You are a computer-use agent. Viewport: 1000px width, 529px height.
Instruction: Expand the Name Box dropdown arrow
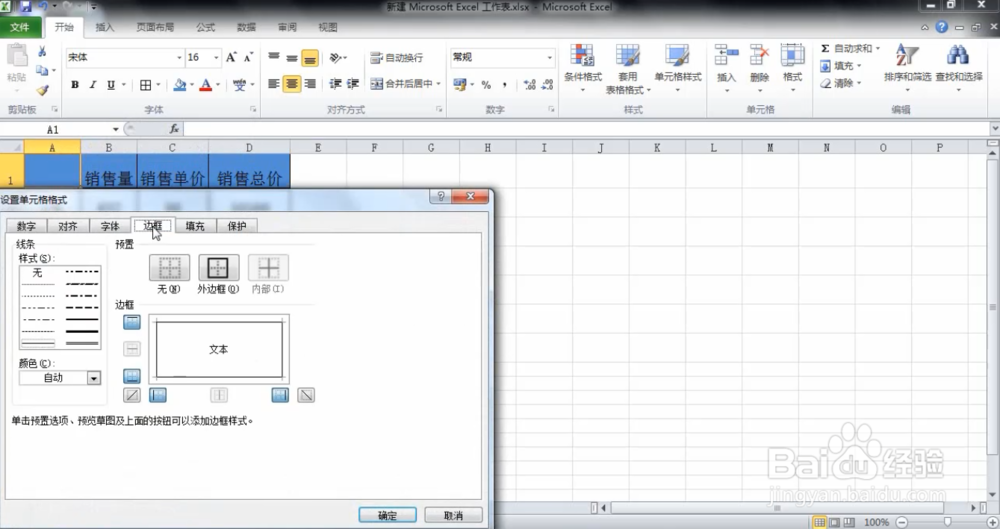[x=115, y=130]
